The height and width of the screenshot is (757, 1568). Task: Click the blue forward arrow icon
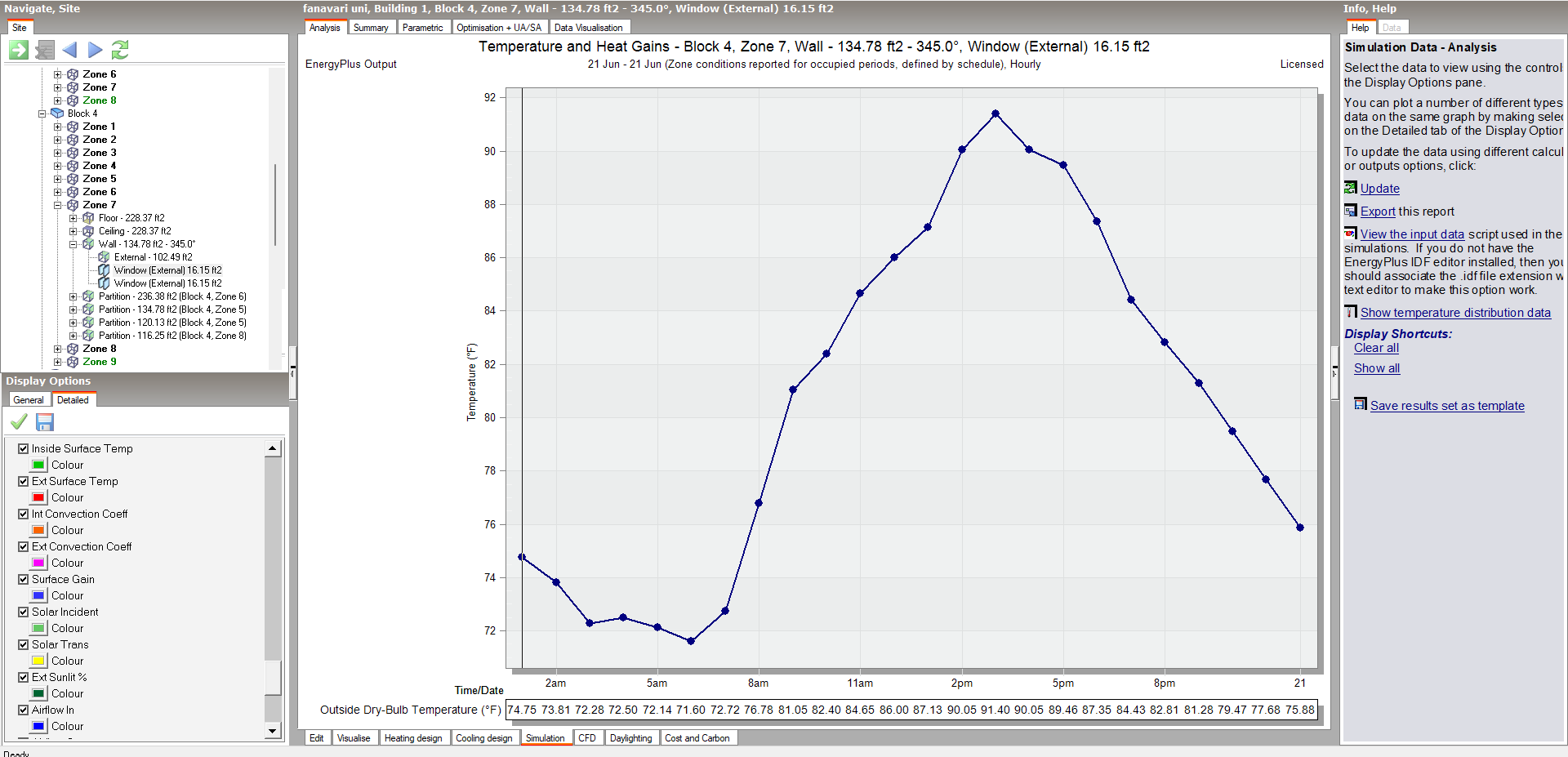[95, 50]
